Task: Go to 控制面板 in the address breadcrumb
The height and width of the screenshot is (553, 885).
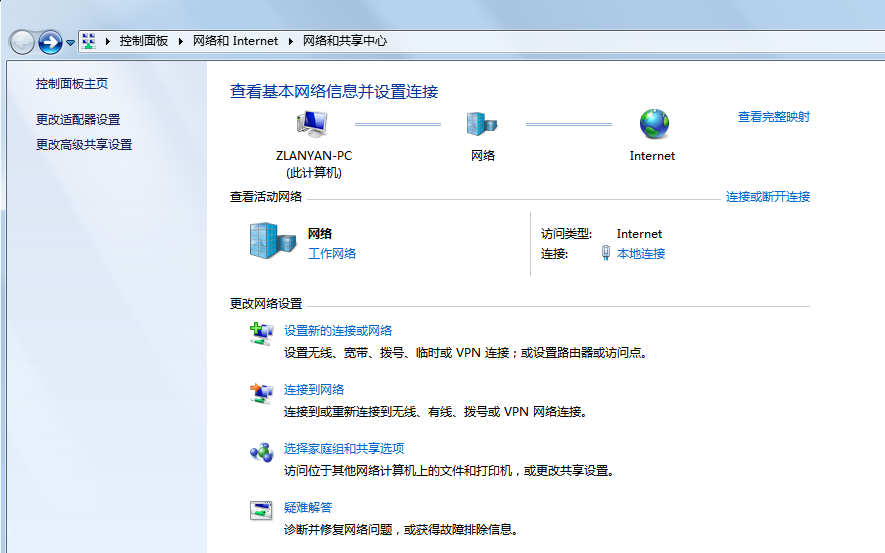Action: [143, 41]
